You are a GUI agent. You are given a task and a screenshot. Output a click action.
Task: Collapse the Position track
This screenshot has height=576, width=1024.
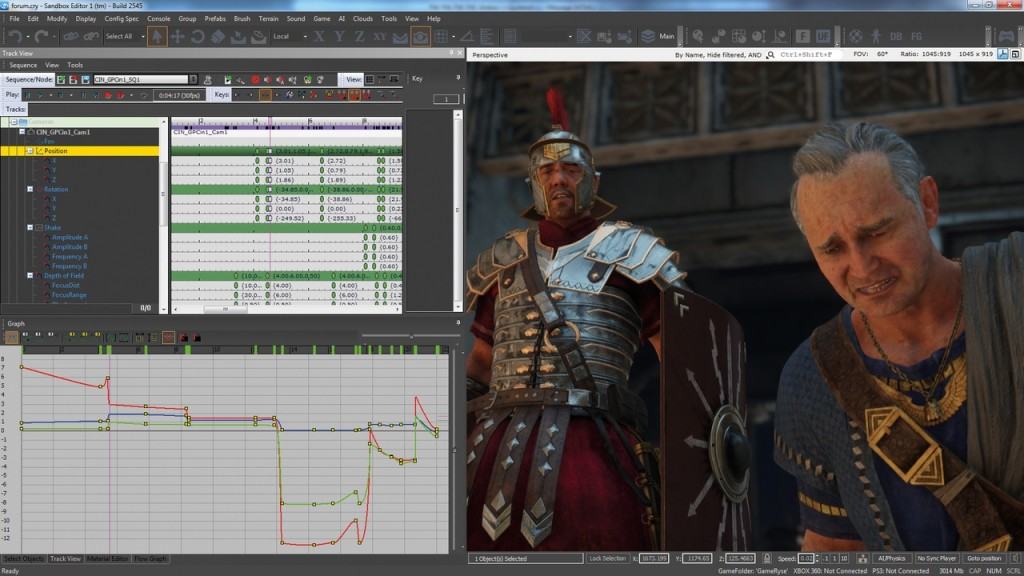30,151
